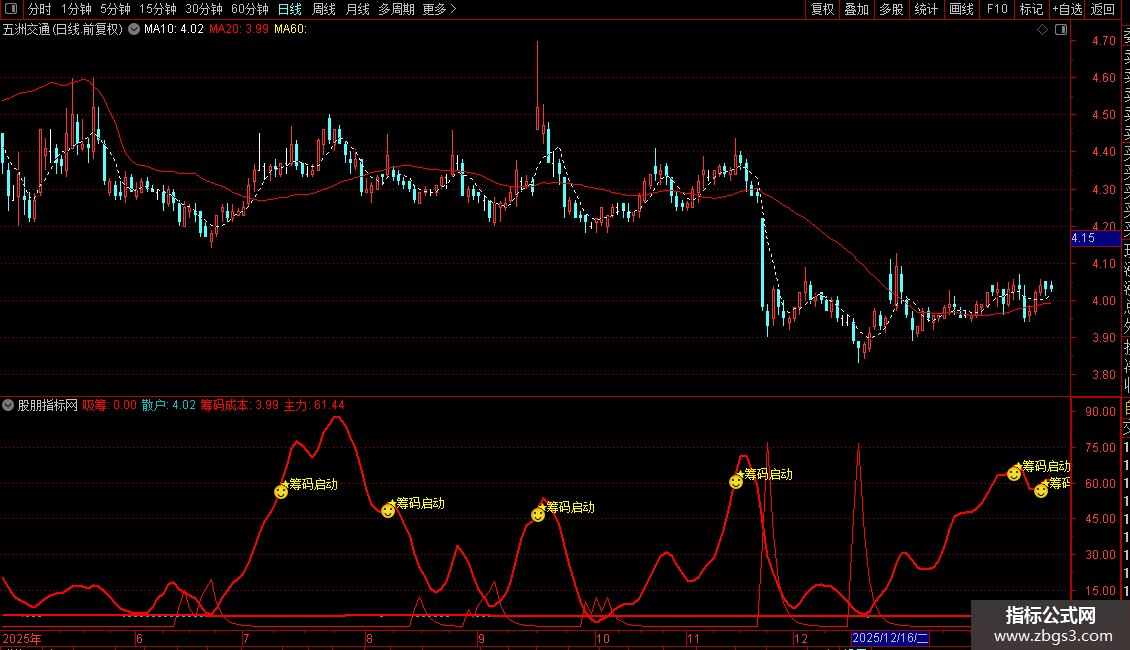Click the 2025年 time axis label
Viewport: 1130px width, 650px height.
[22, 638]
